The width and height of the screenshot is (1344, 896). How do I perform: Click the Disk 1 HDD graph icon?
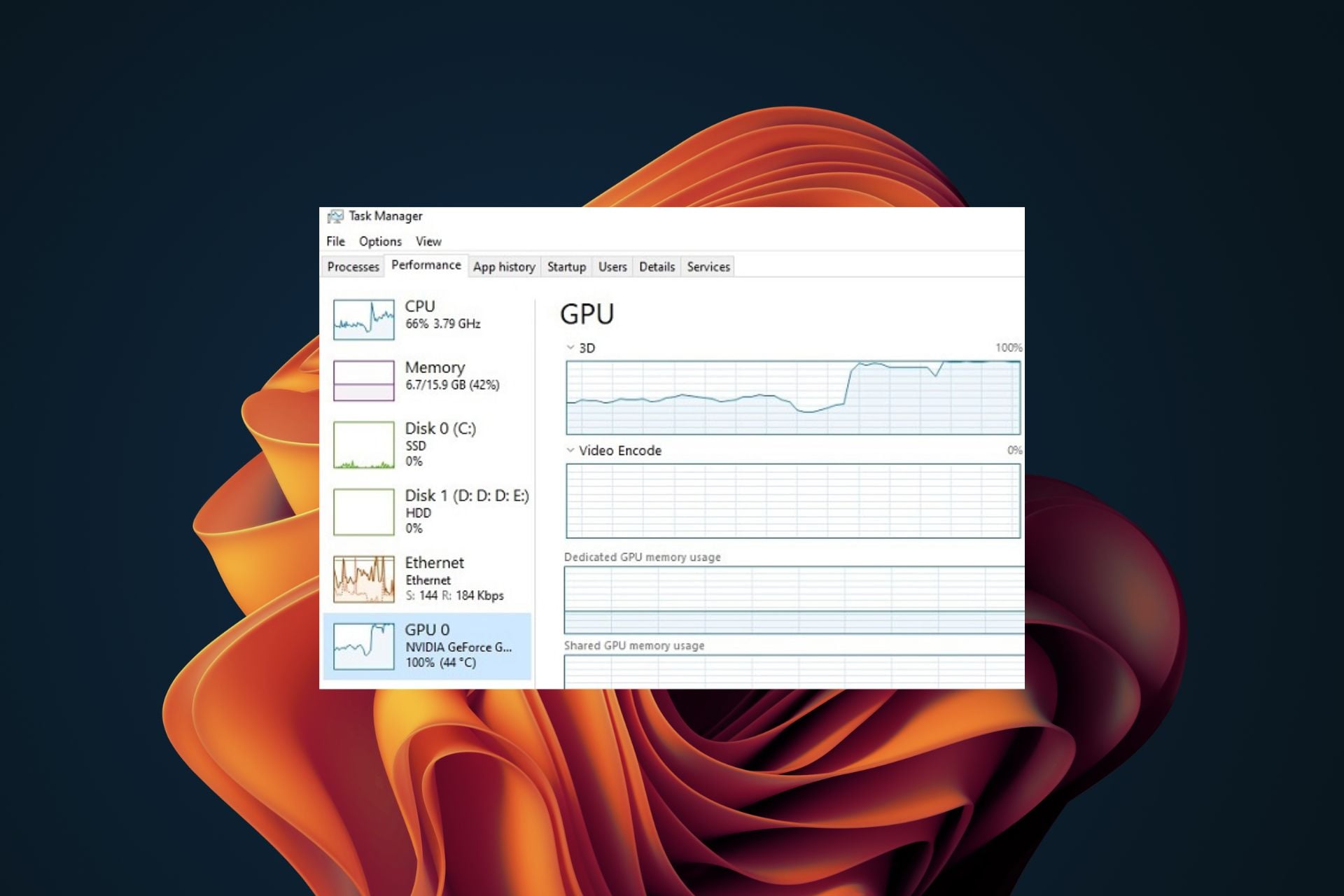pyautogui.click(x=363, y=512)
